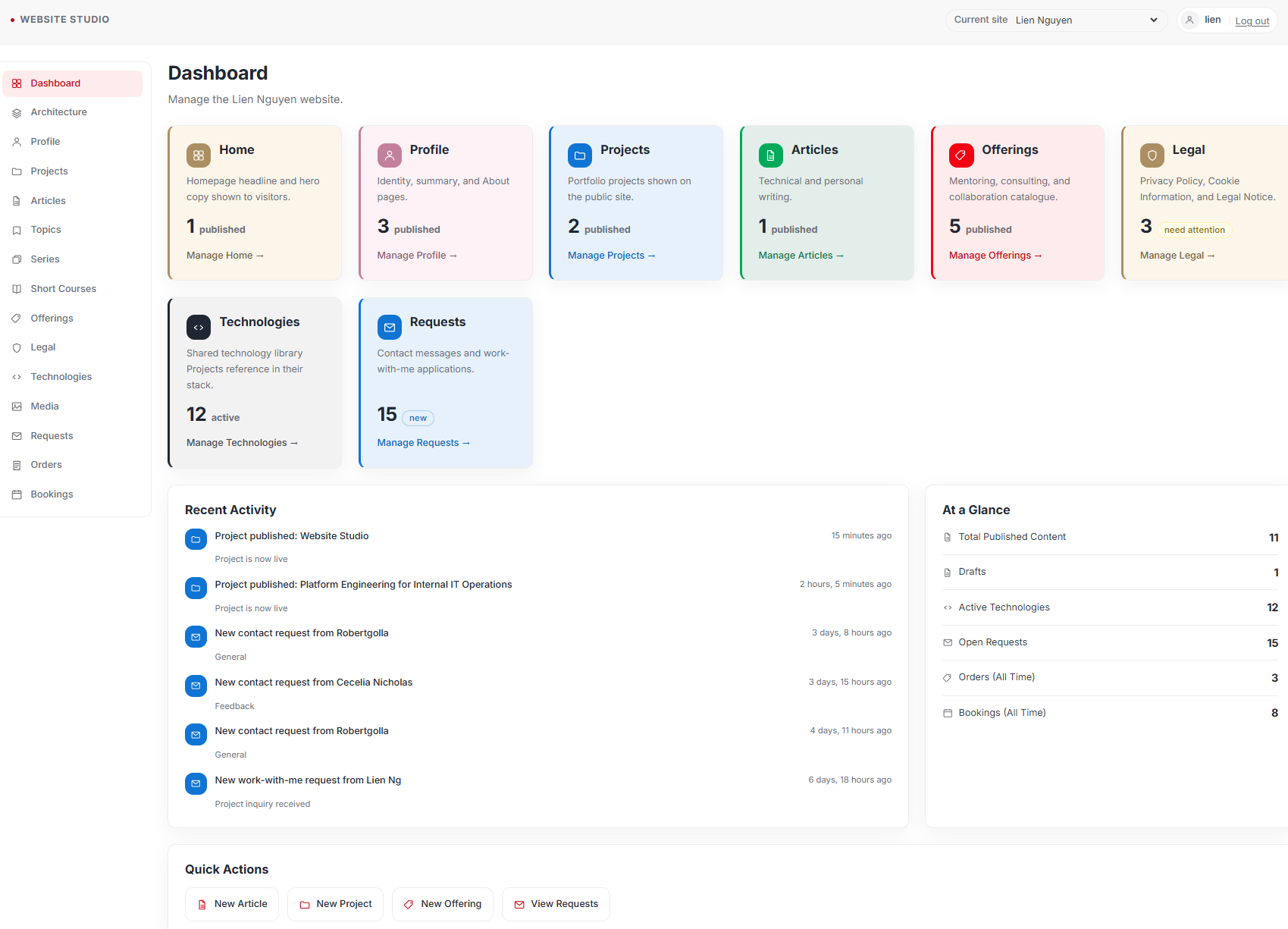
Task: Open the Current site dropdown
Action: [x=1086, y=20]
